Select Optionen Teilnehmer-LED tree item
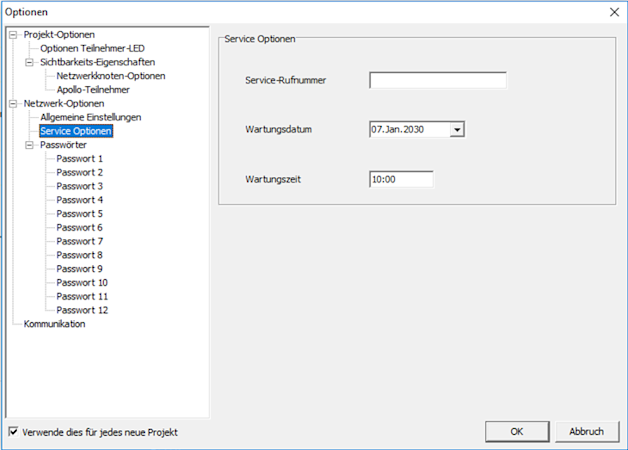Image resolution: width=628 pixels, height=450 pixels. pos(92,48)
